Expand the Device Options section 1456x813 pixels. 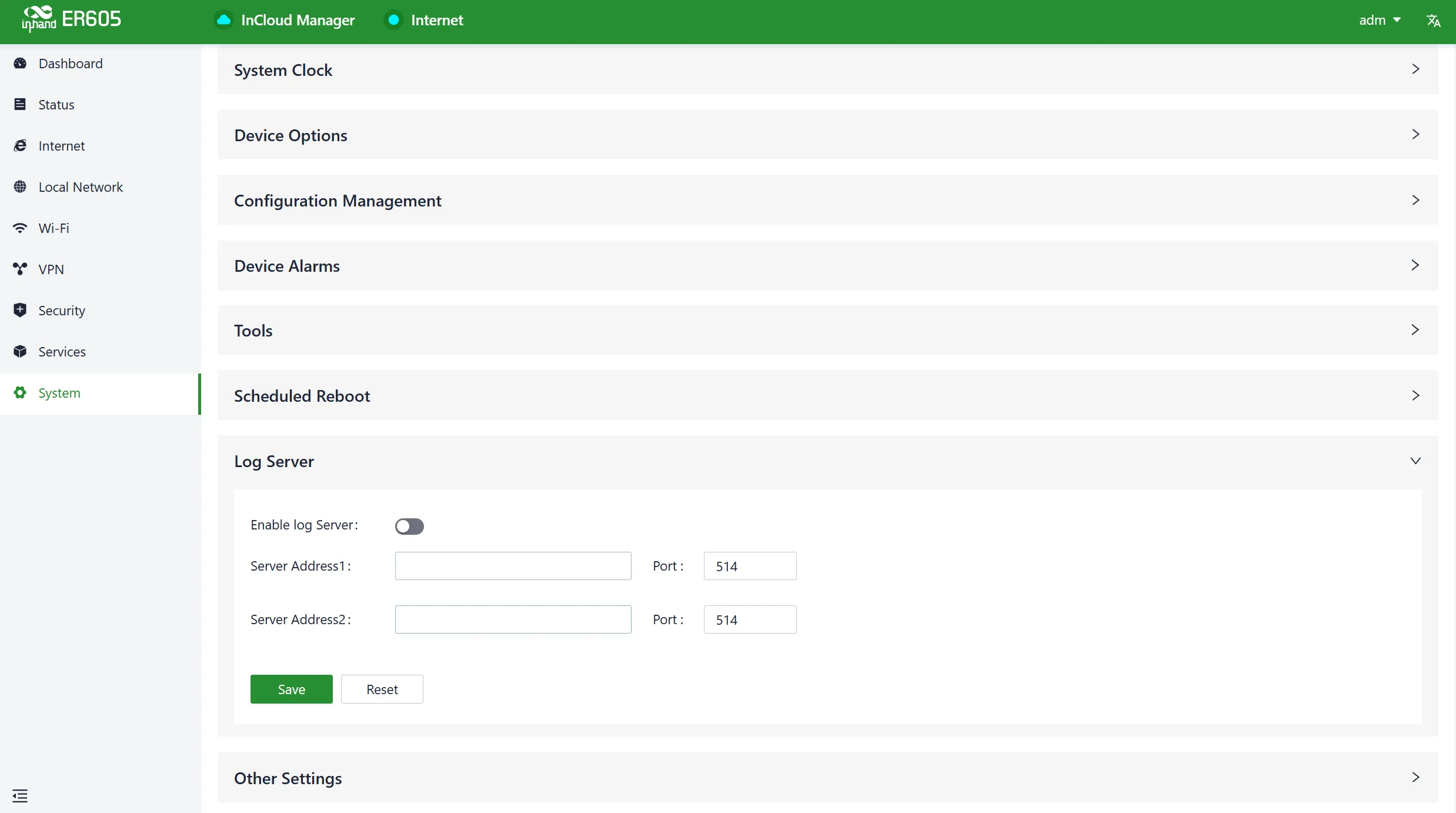coord(827,135)
